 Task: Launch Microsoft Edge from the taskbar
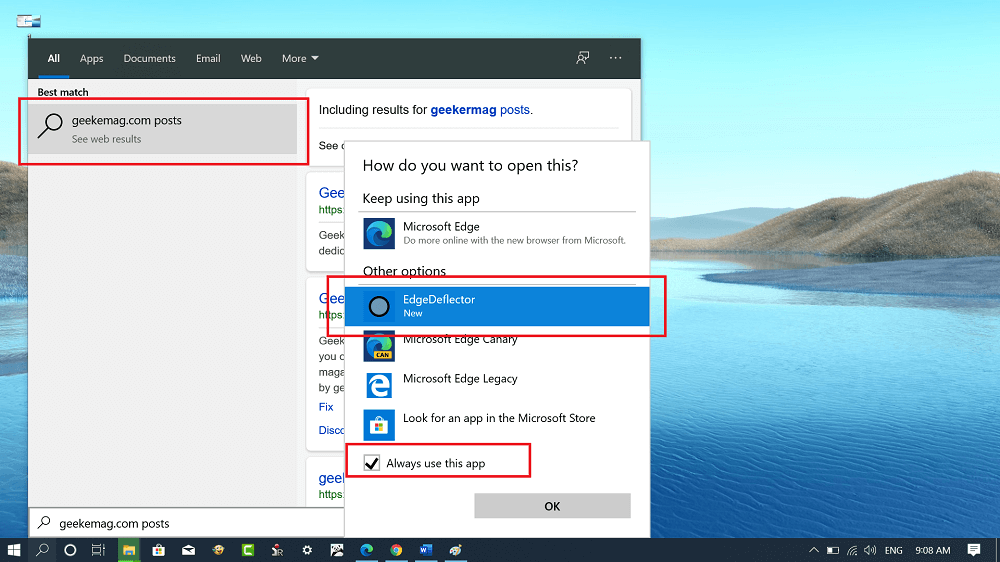(367, 550)
